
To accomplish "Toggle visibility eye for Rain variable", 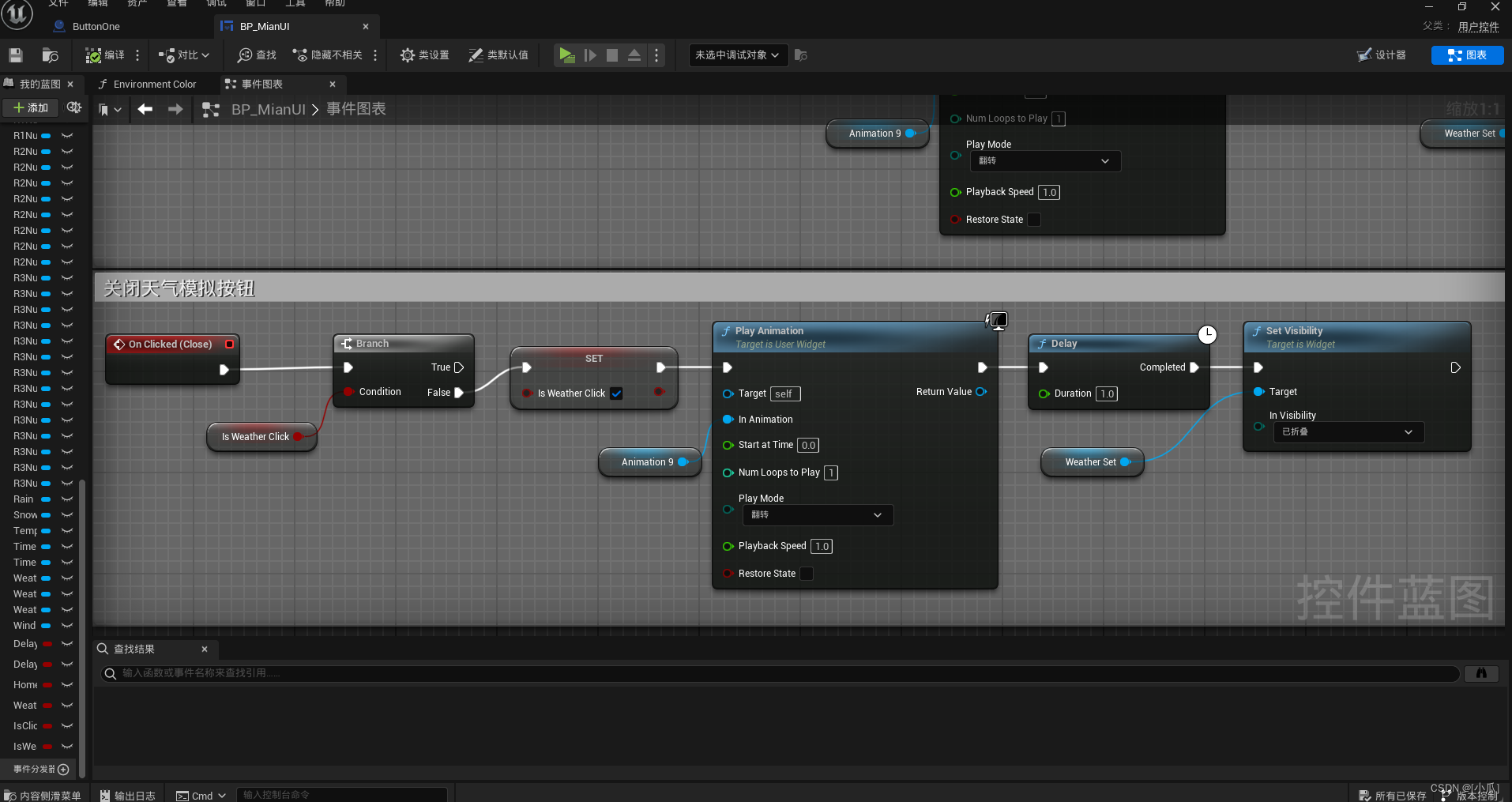I will [x=67, y=499].
